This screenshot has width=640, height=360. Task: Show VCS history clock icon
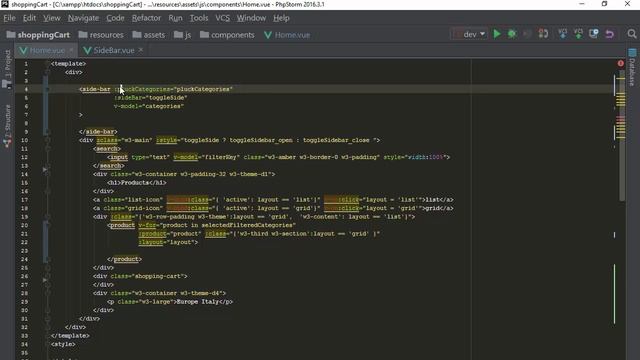[x=593, y=34]
